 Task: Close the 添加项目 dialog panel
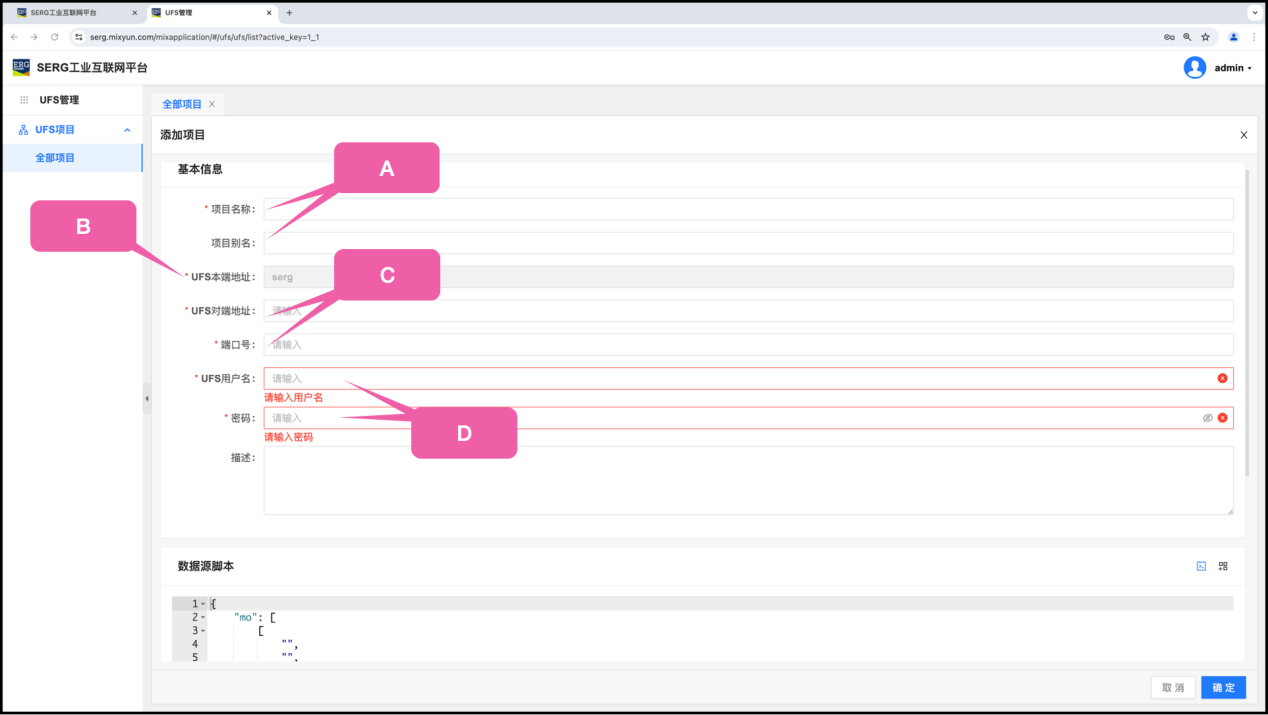pyautogui.click(x=1243, y=135)
